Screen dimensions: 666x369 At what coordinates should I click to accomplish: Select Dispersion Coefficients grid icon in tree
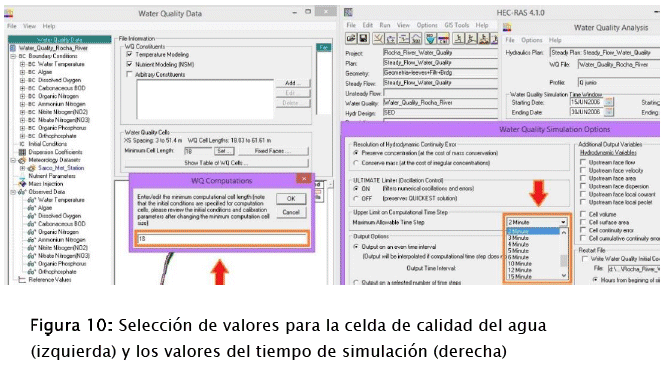tap(22, 152)
